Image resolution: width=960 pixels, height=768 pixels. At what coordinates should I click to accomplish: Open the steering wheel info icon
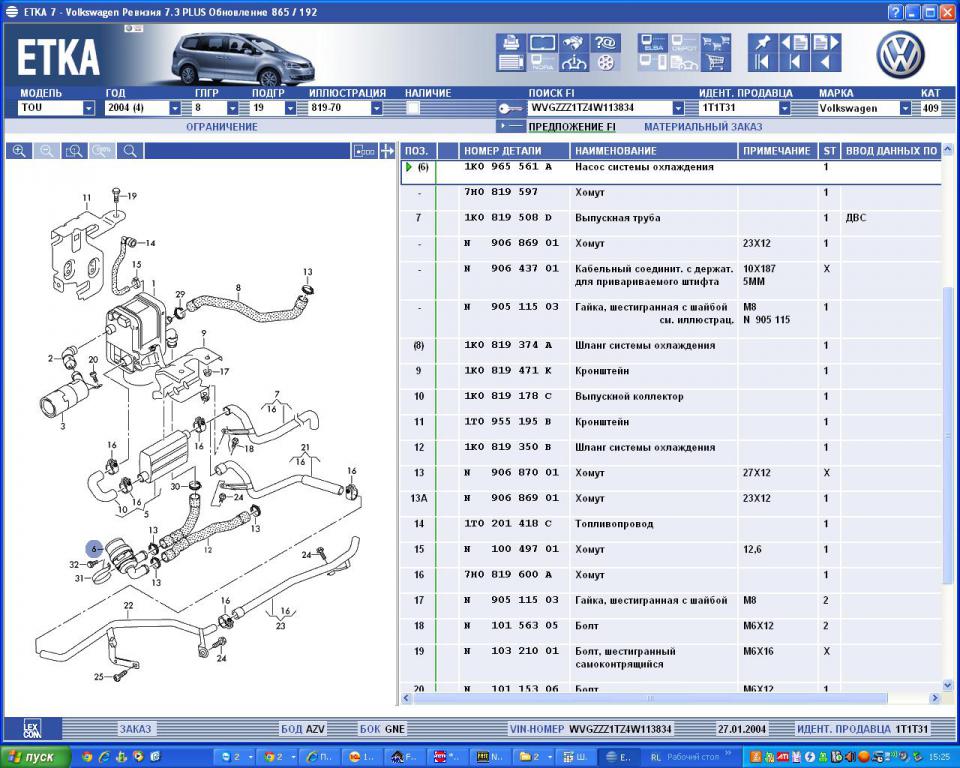574,62
